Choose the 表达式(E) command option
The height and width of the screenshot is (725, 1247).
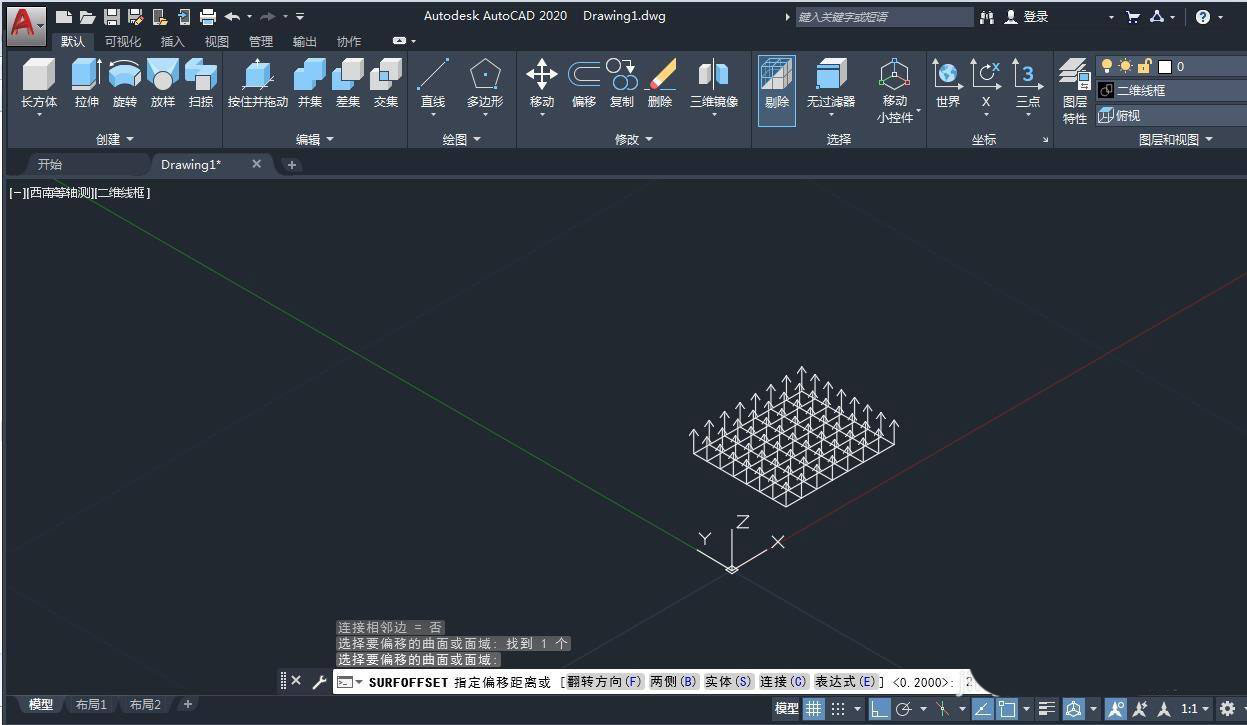click(845, 681)
